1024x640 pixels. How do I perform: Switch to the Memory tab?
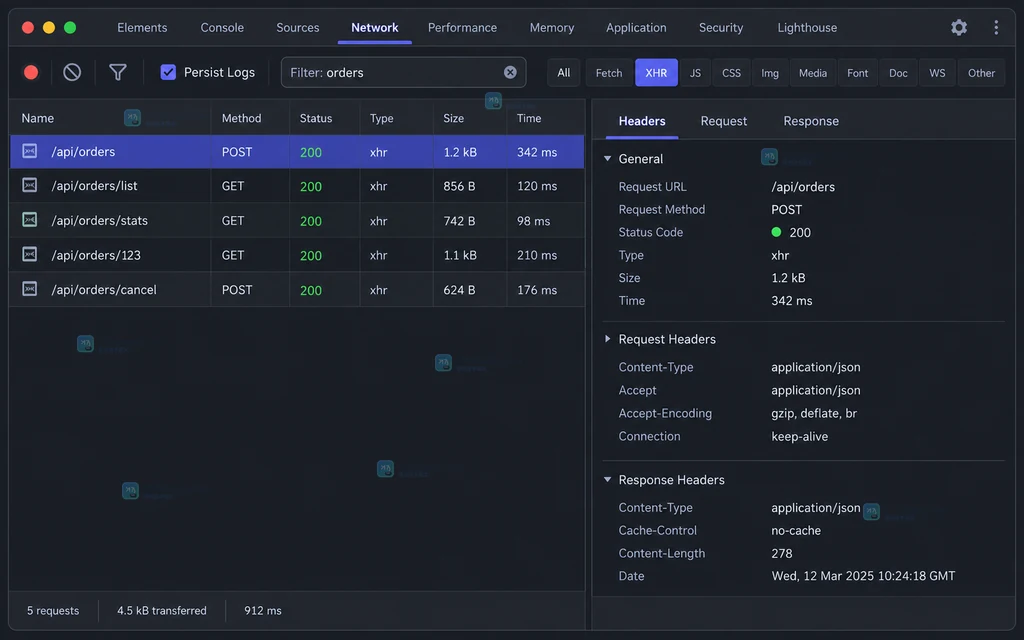click(552, 27)
